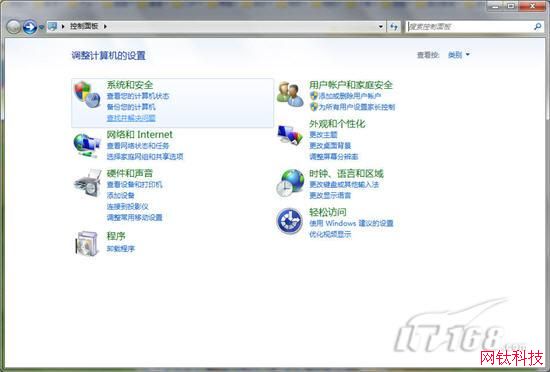
Task: Click 为所有用户设置家长控制 link
Action: (x=357, y=107)
